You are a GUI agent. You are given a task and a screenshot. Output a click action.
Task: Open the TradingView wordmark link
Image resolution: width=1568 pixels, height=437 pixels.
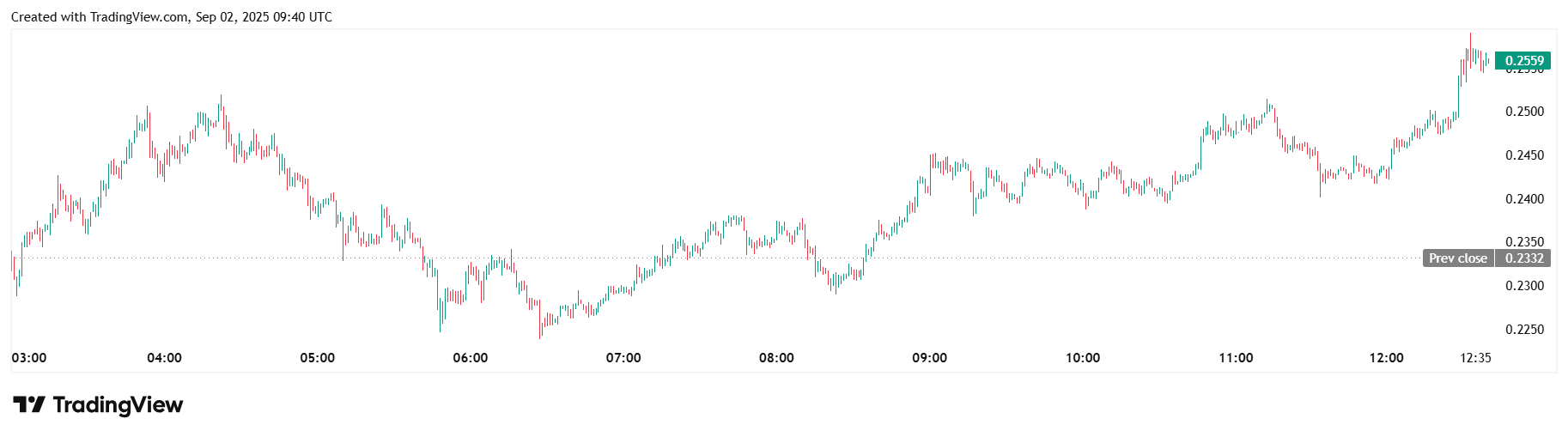(x=118, y=404)
